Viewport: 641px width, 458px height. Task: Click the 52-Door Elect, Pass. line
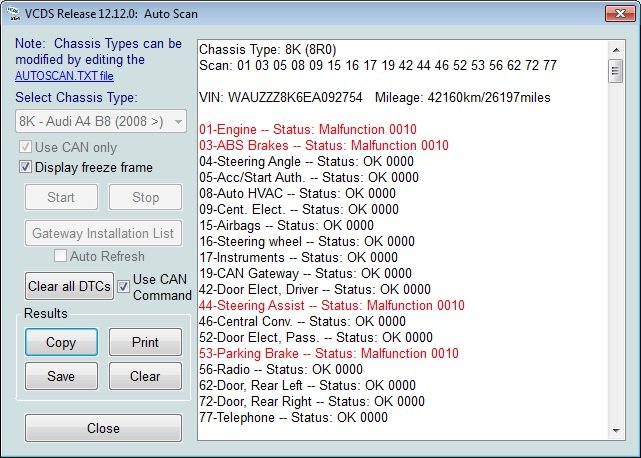click(x=316, y=337)
